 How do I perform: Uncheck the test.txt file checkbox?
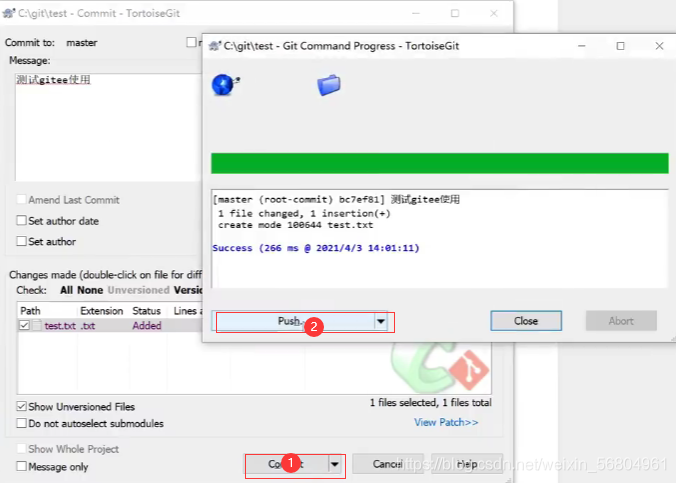tap(25, 325)
